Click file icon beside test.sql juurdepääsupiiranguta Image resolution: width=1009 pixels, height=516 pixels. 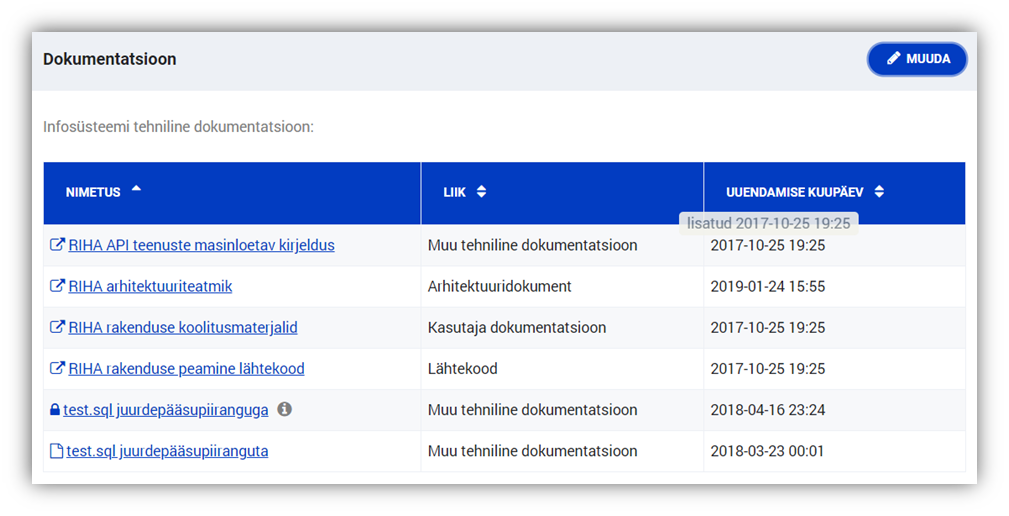pos(56,451)
